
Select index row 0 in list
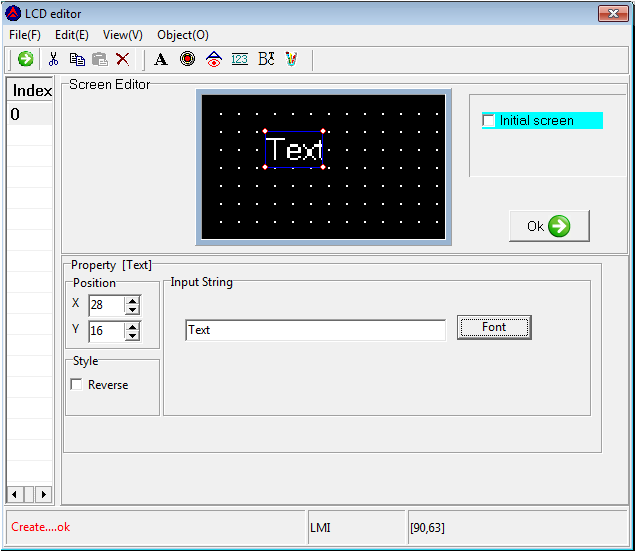click(x=30, y=114)
